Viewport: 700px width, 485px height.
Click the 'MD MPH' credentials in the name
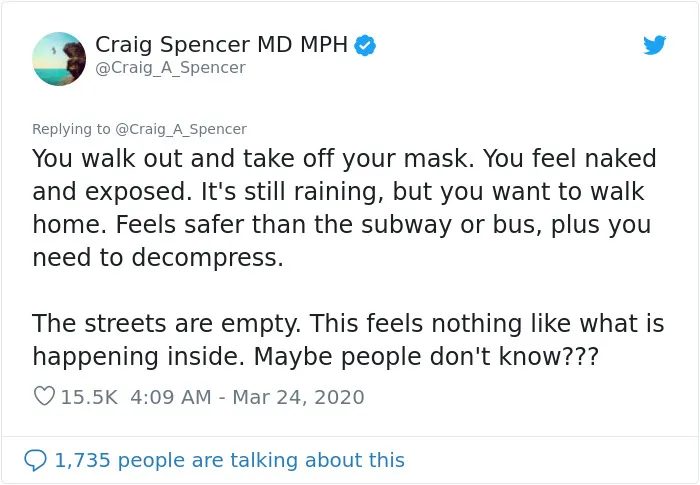302,45
